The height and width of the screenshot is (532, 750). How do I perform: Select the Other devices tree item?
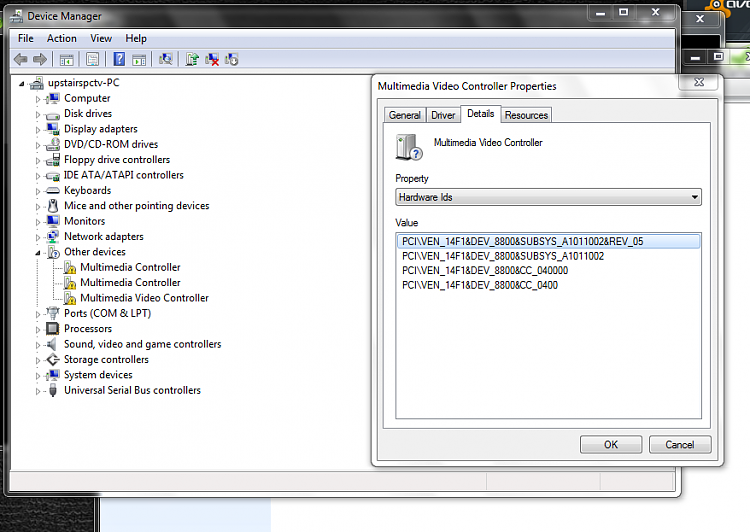(95, 252)
